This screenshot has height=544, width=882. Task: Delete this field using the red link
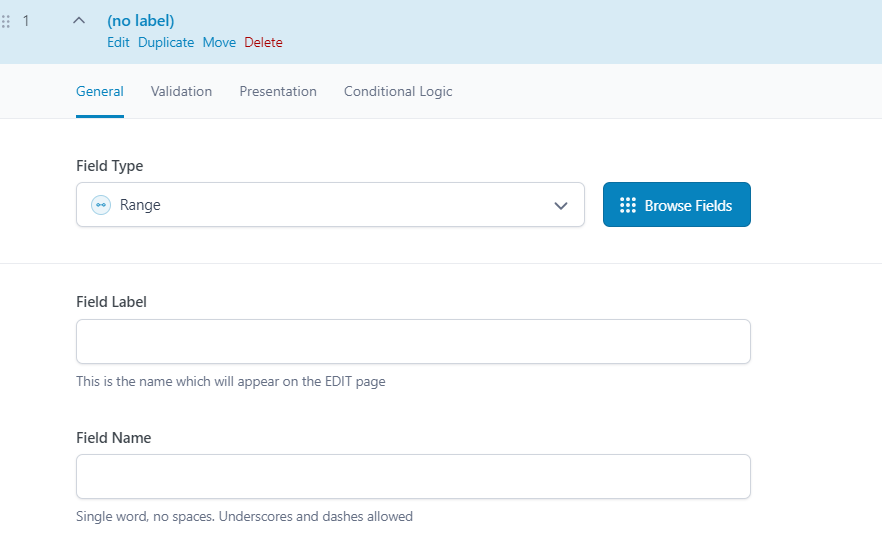tap(263, 43)
